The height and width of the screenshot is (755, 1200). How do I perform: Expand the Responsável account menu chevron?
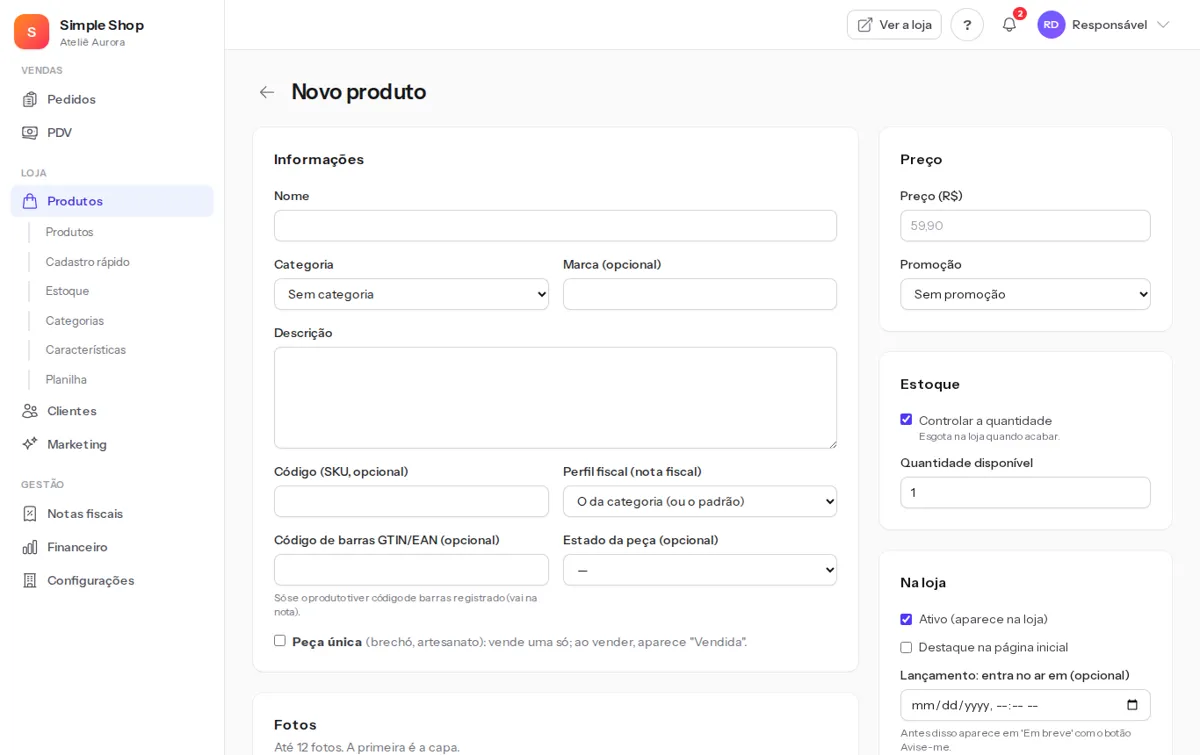pos(1163,25)
